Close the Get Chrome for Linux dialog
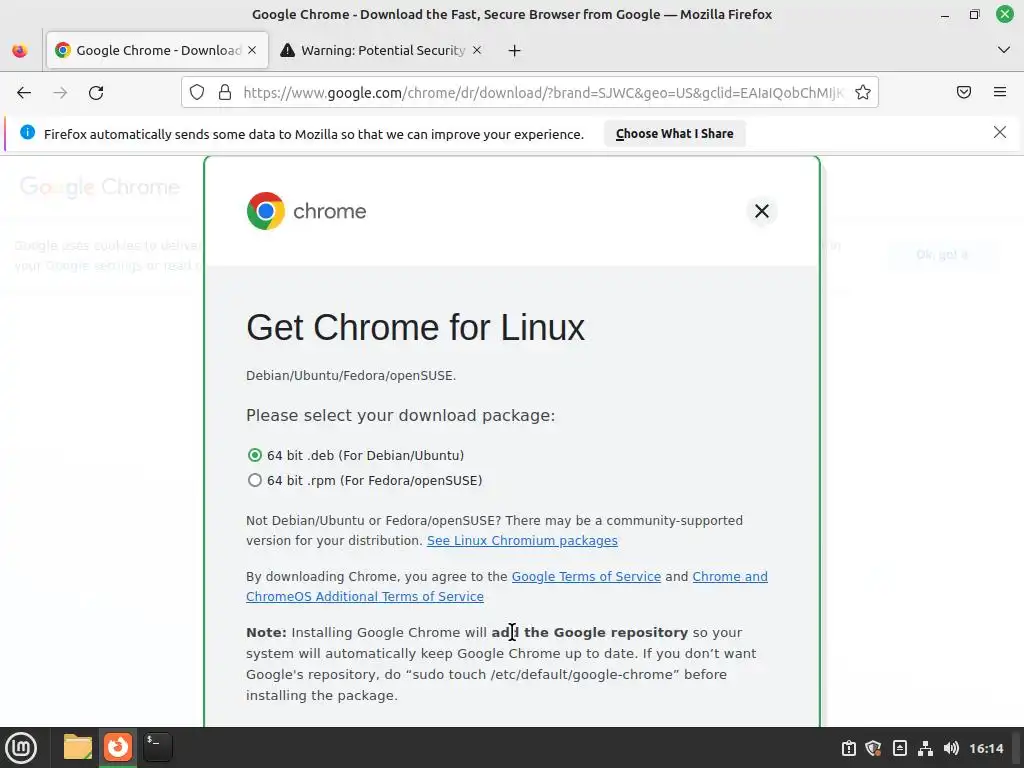 (x=761, y=211)
